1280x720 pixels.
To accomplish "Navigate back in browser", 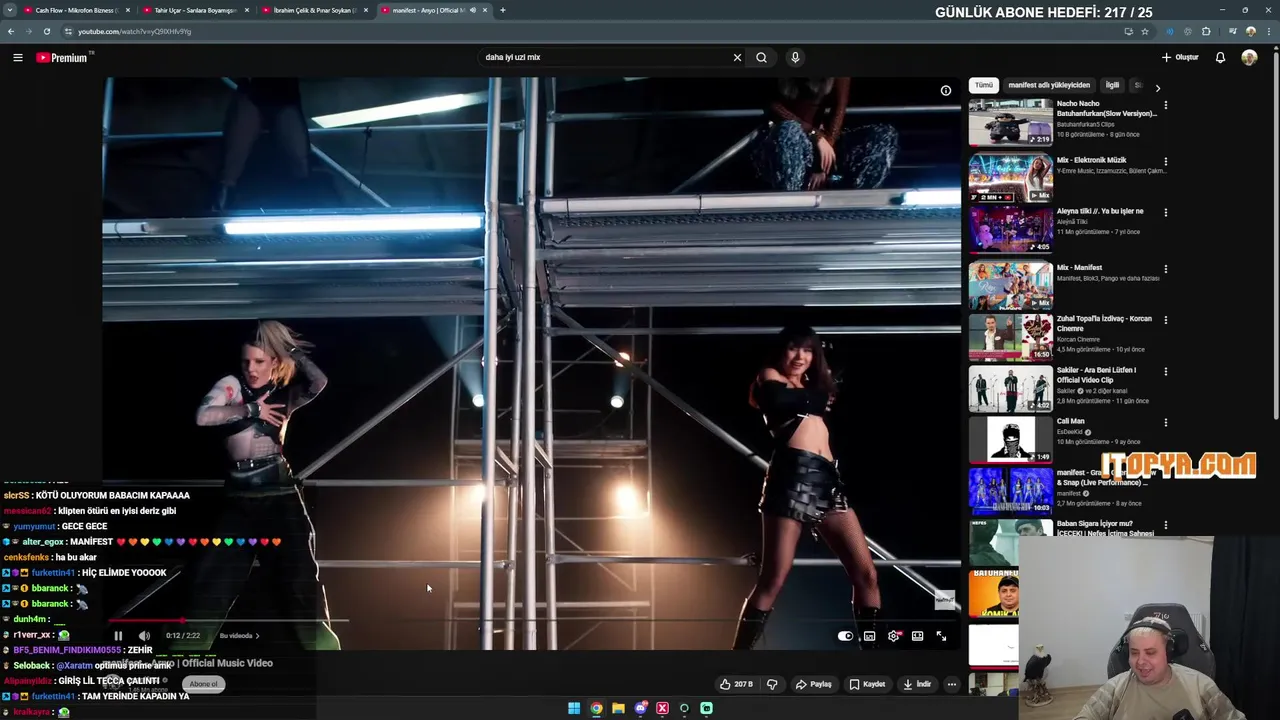I will tap(10, 31).
